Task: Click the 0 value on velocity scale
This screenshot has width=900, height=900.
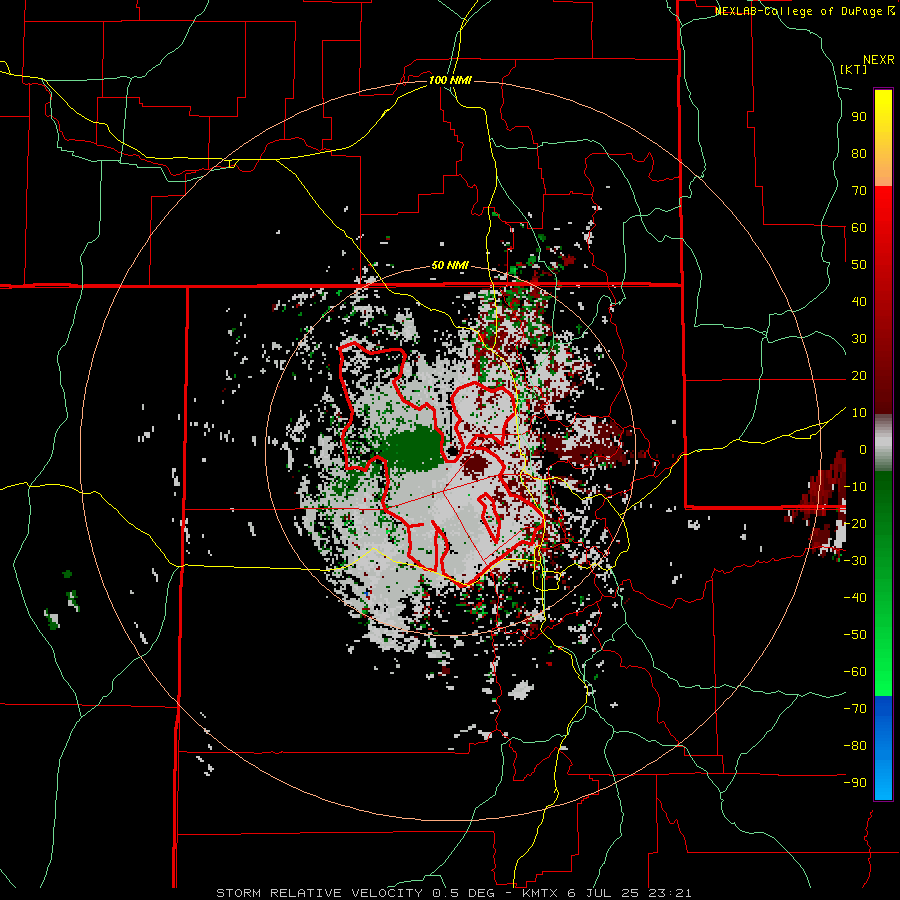Action: (x=863, y=449)
